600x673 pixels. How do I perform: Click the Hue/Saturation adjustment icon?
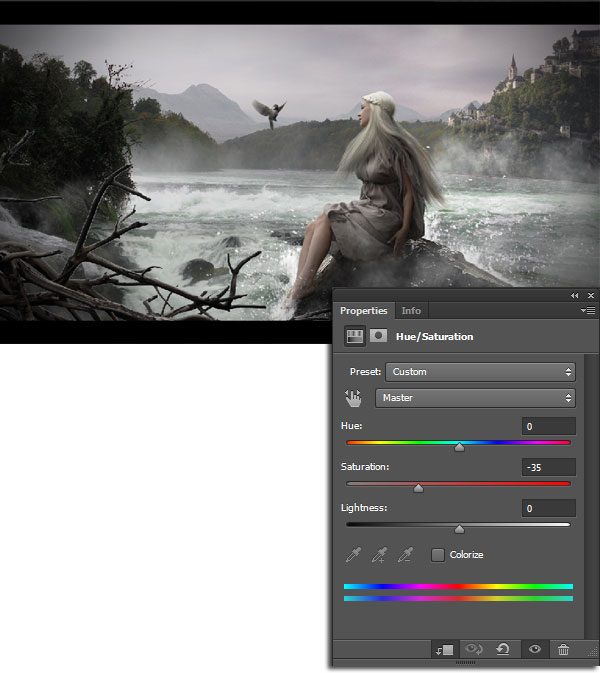[355, 336]
